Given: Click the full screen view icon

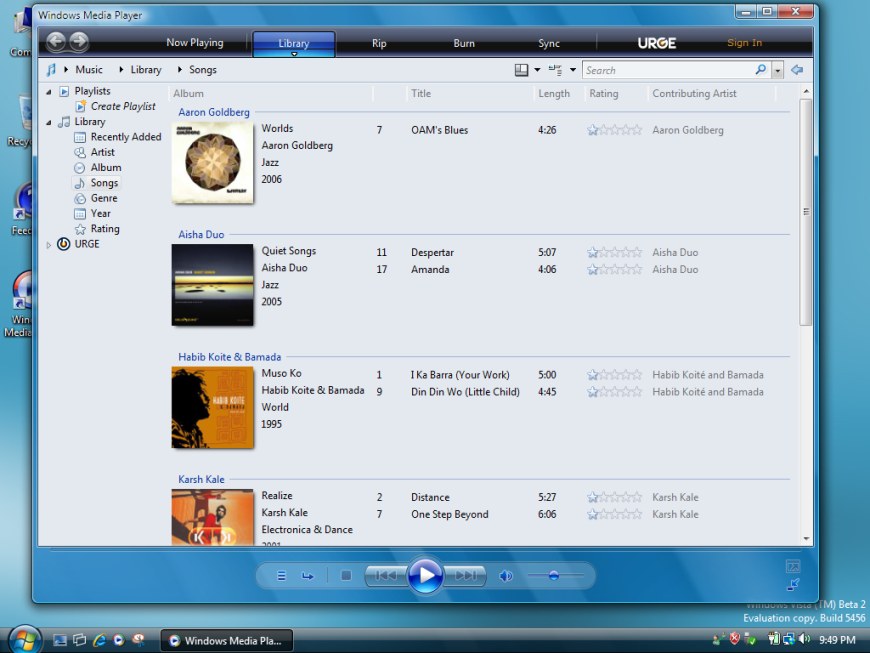Looking at the screenshot, I should pos(793,566).
